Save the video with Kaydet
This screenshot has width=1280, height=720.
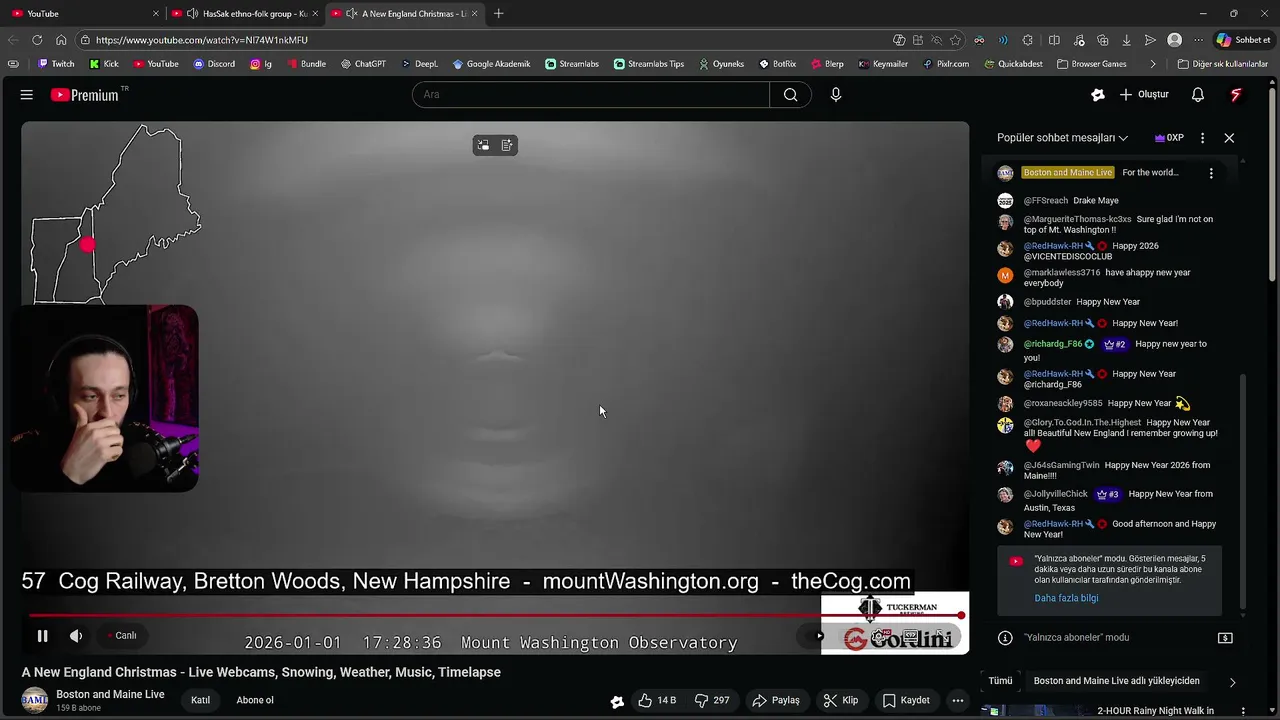coord(906,700)
